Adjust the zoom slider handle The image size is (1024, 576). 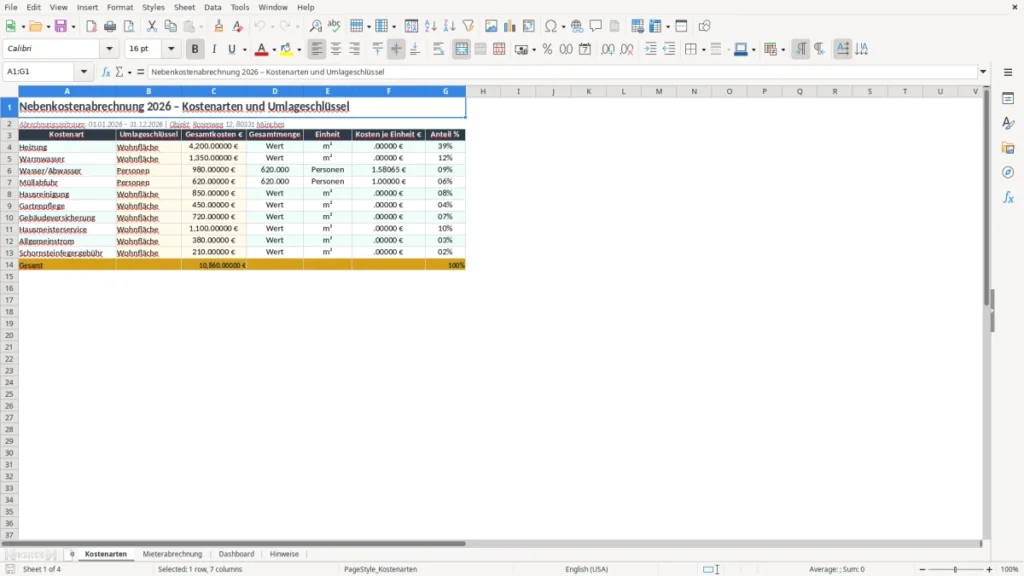click(955, 569)
